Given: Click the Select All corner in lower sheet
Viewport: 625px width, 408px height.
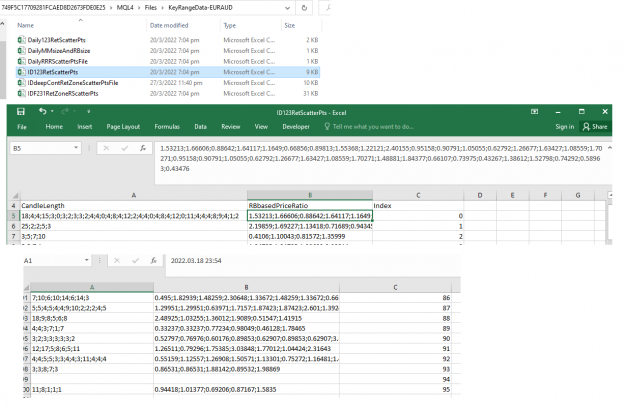Looking at the screenshot, I should point(26,287).
